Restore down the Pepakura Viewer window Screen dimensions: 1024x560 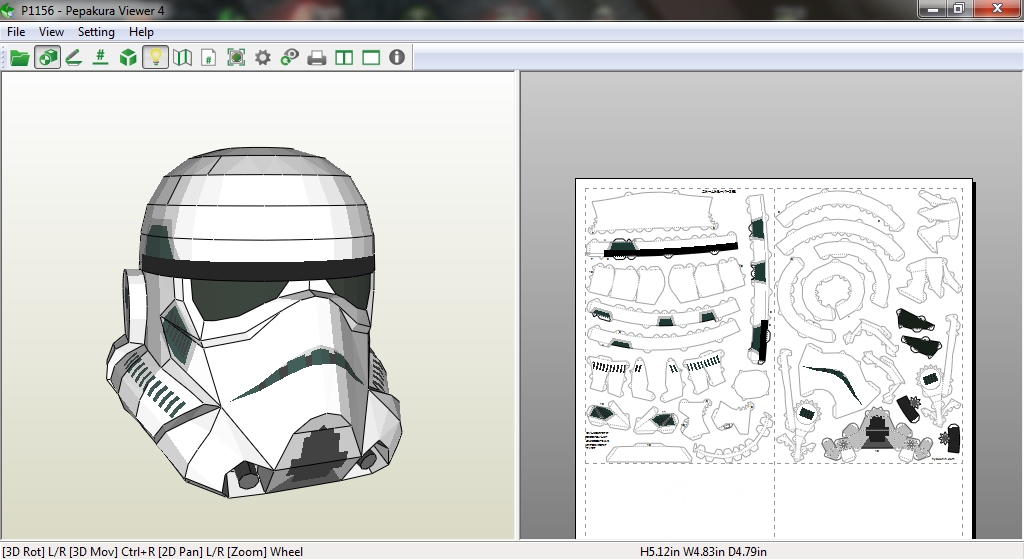(959, 8)
